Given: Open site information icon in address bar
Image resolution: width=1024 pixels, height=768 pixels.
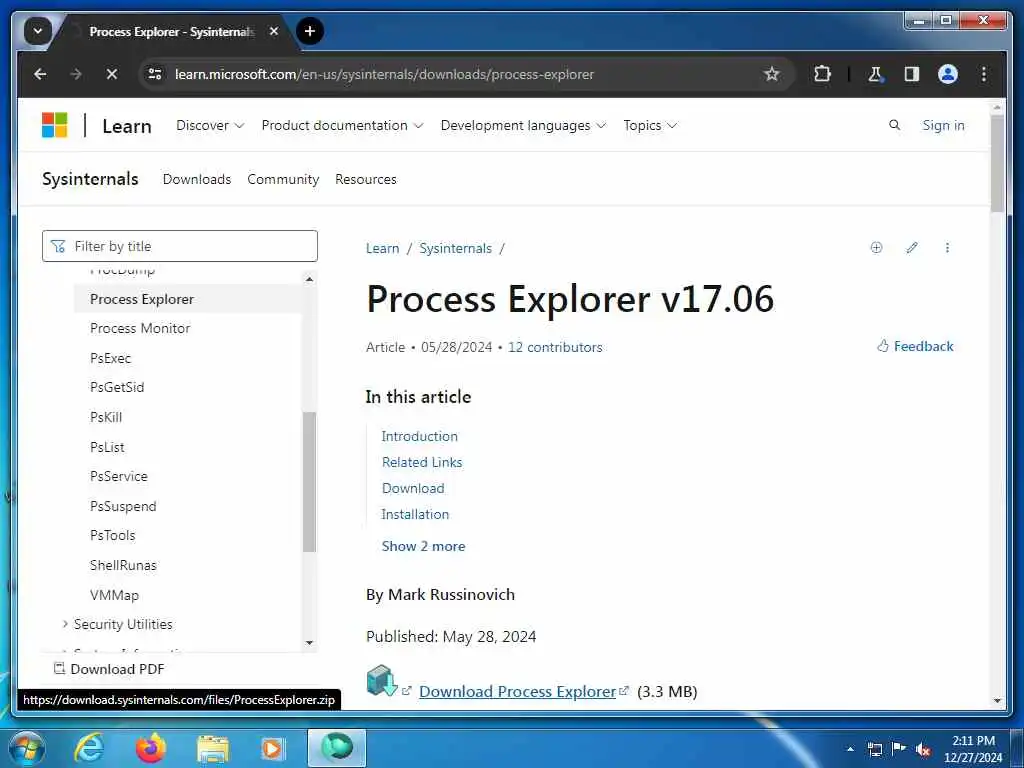Looking at the screenshot, I should [155, 74].
